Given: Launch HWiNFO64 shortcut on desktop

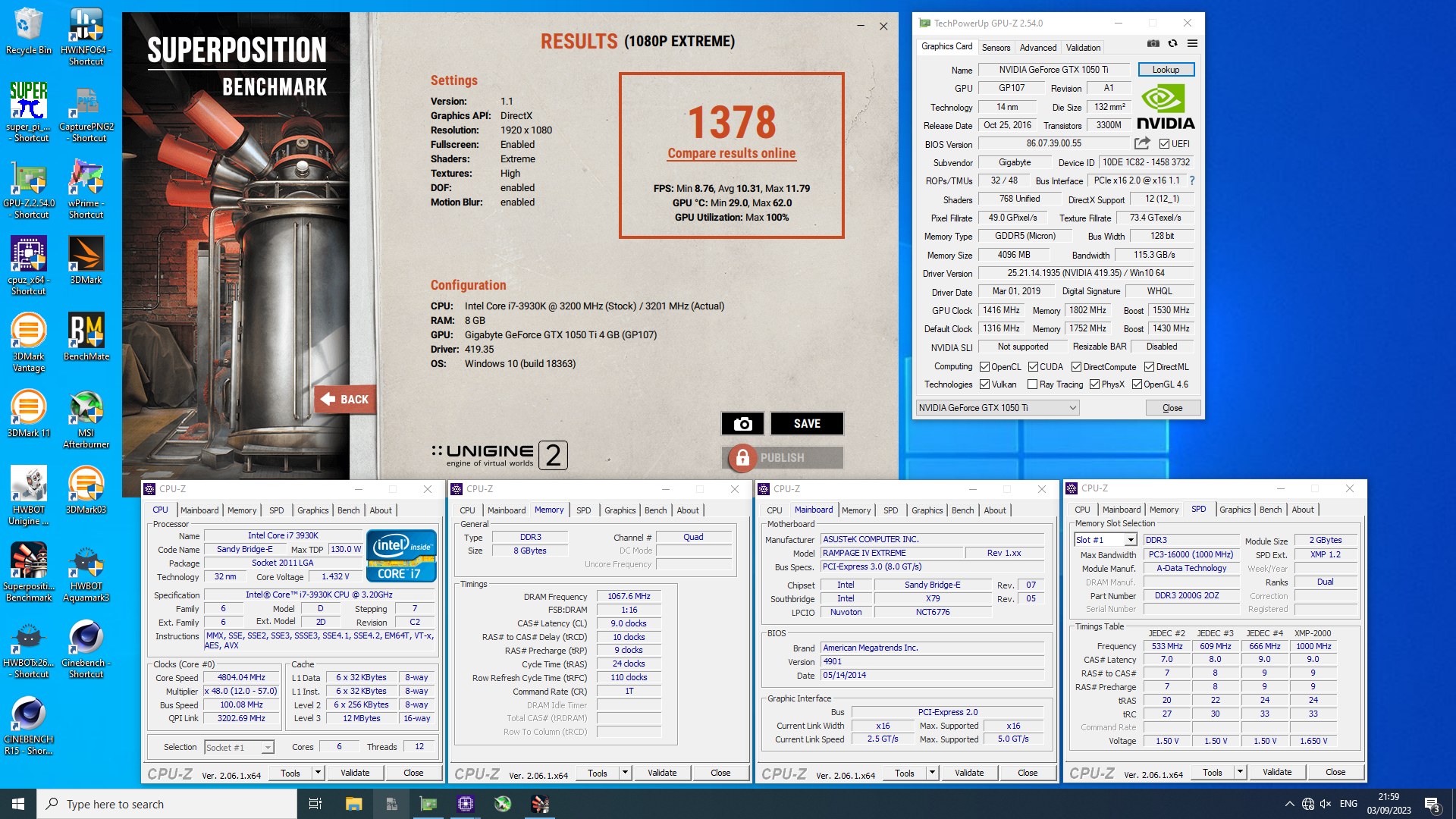Looking at the screenshot, I should pos(86,36).
